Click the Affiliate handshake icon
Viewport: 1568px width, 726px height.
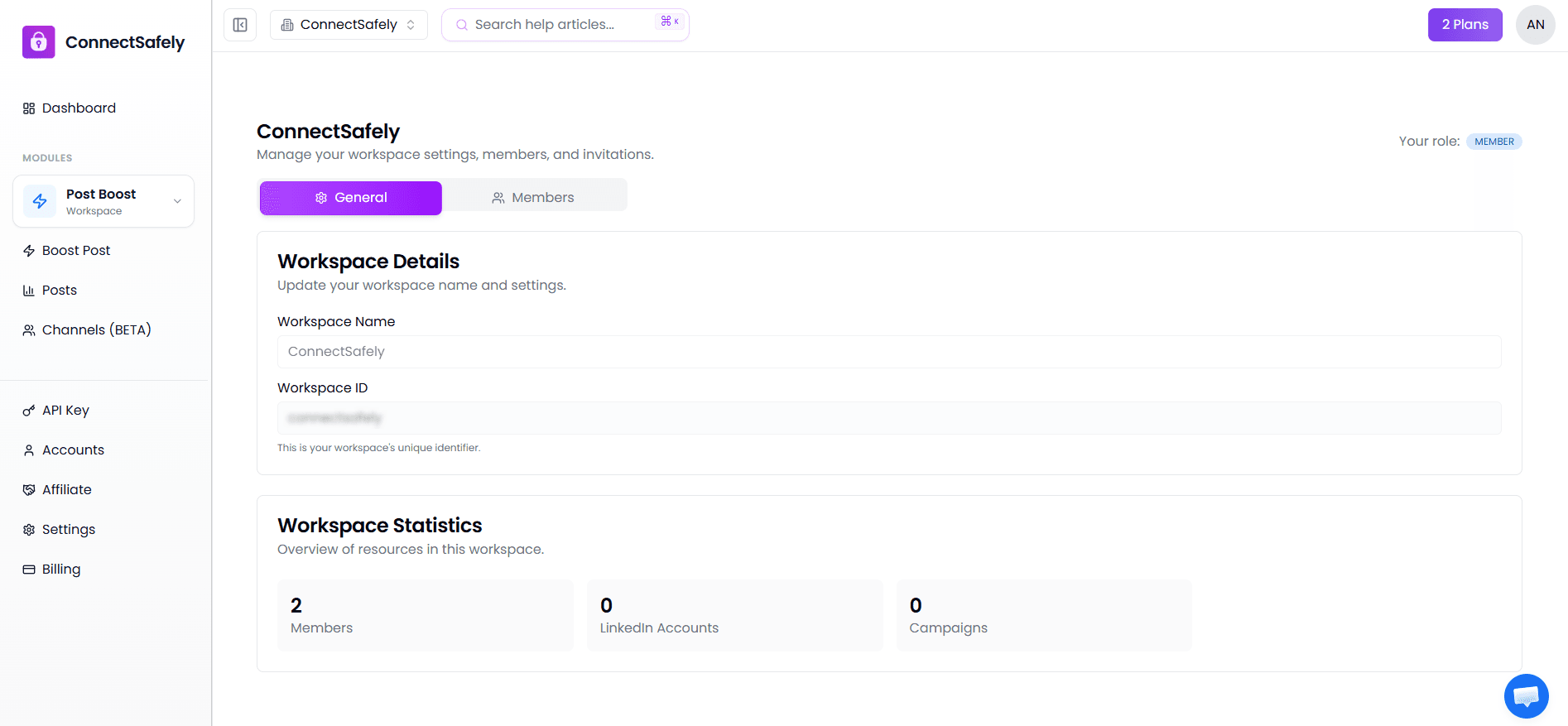(x=29, y=490)
